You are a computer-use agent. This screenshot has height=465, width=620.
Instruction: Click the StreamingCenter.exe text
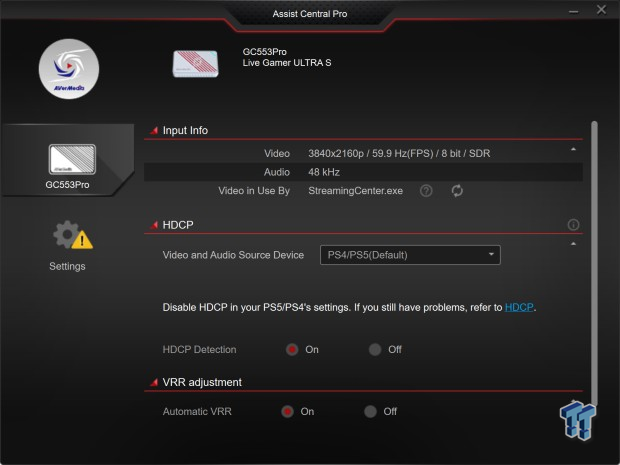[x=355, y=191]
